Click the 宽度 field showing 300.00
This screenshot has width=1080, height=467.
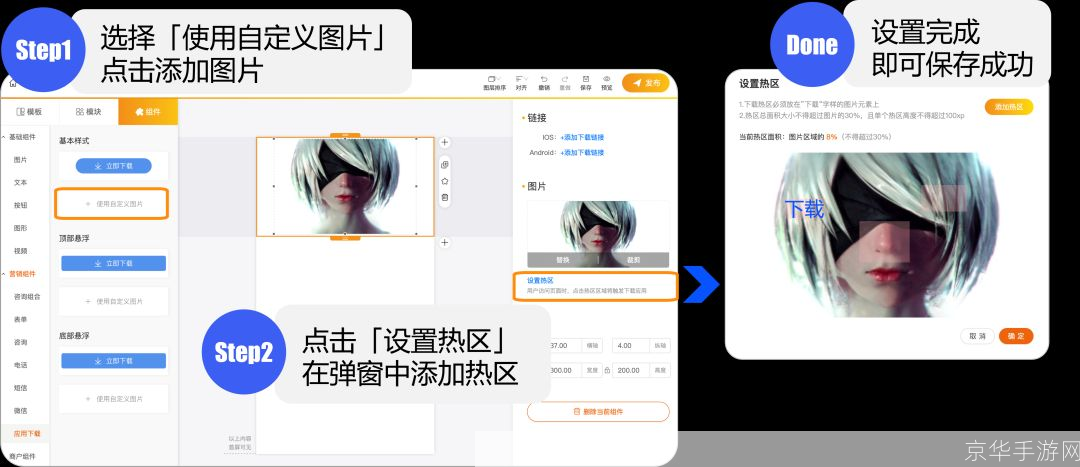(x=565, y=370)
